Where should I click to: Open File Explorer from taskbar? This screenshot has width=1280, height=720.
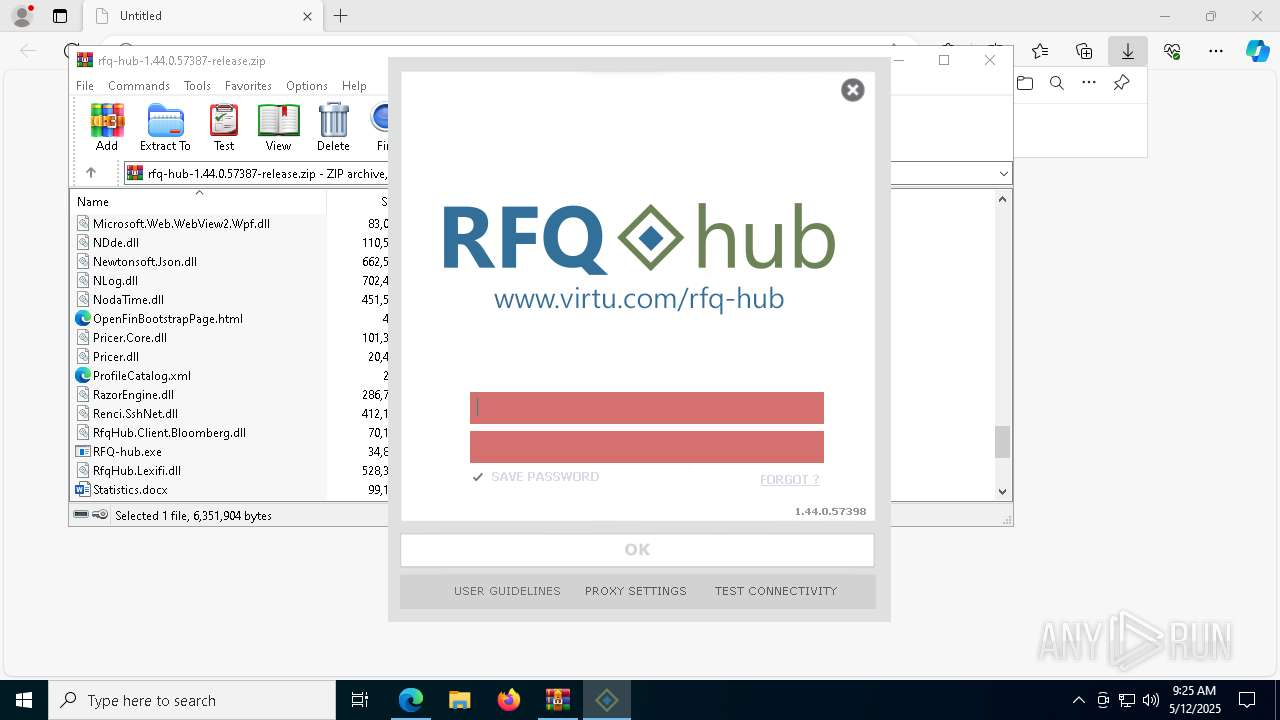point(460,700)
